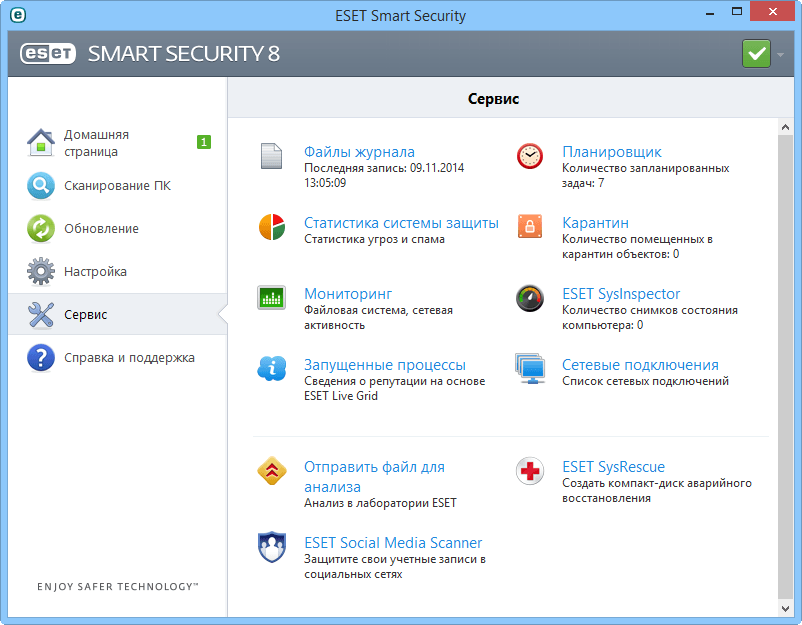Open the ESET SysRescue red cross icon
Screen dimensions: 802x625
click(530, 471)
